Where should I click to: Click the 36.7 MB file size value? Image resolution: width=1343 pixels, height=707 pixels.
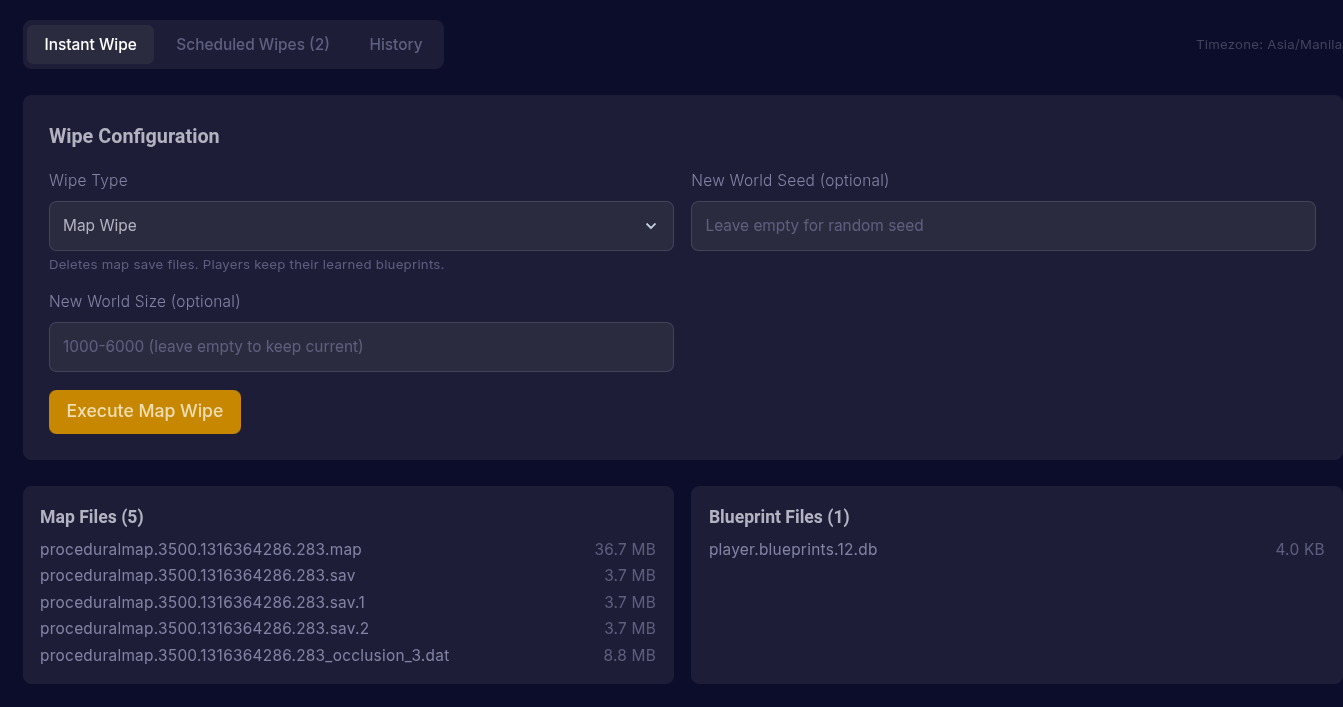coord(624,549)
